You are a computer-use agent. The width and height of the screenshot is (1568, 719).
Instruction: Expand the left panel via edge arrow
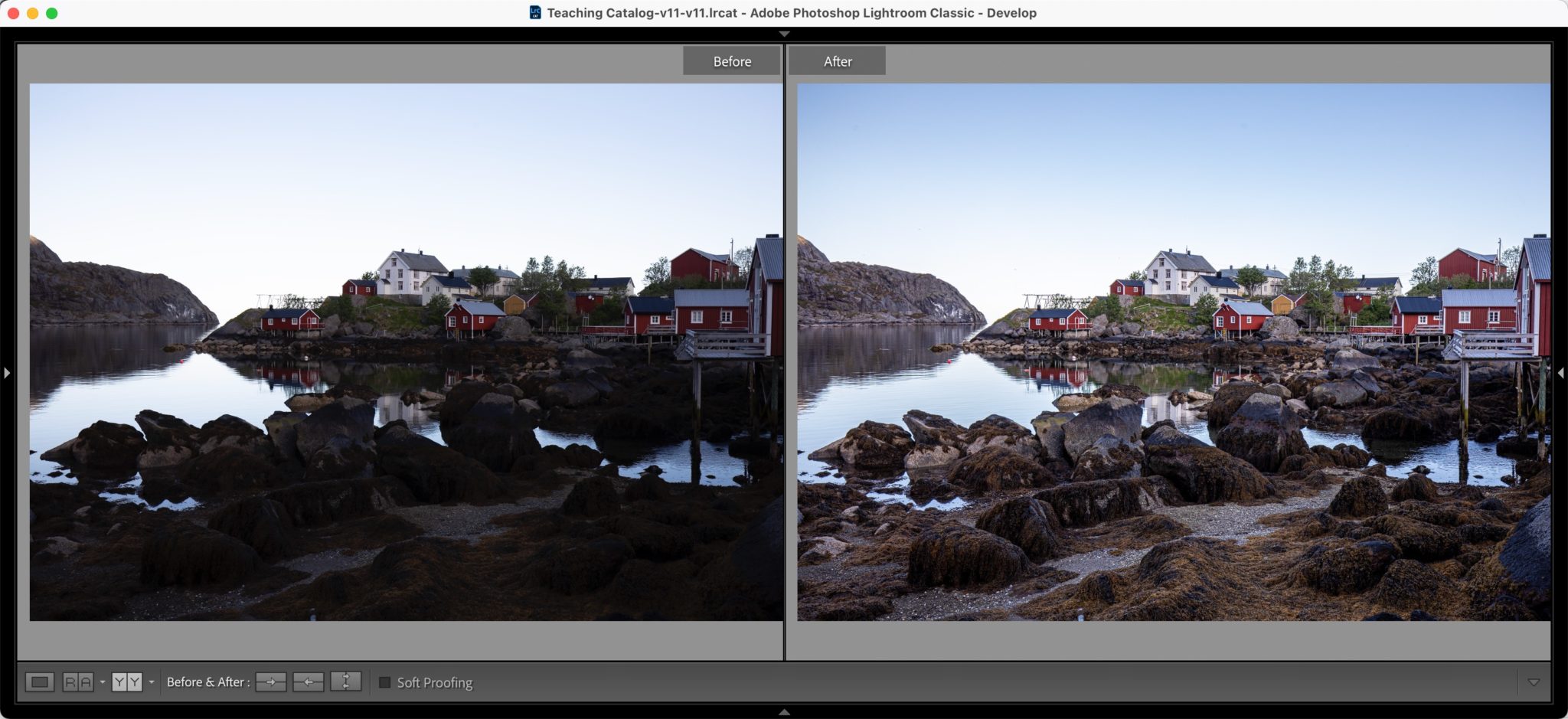6,373
